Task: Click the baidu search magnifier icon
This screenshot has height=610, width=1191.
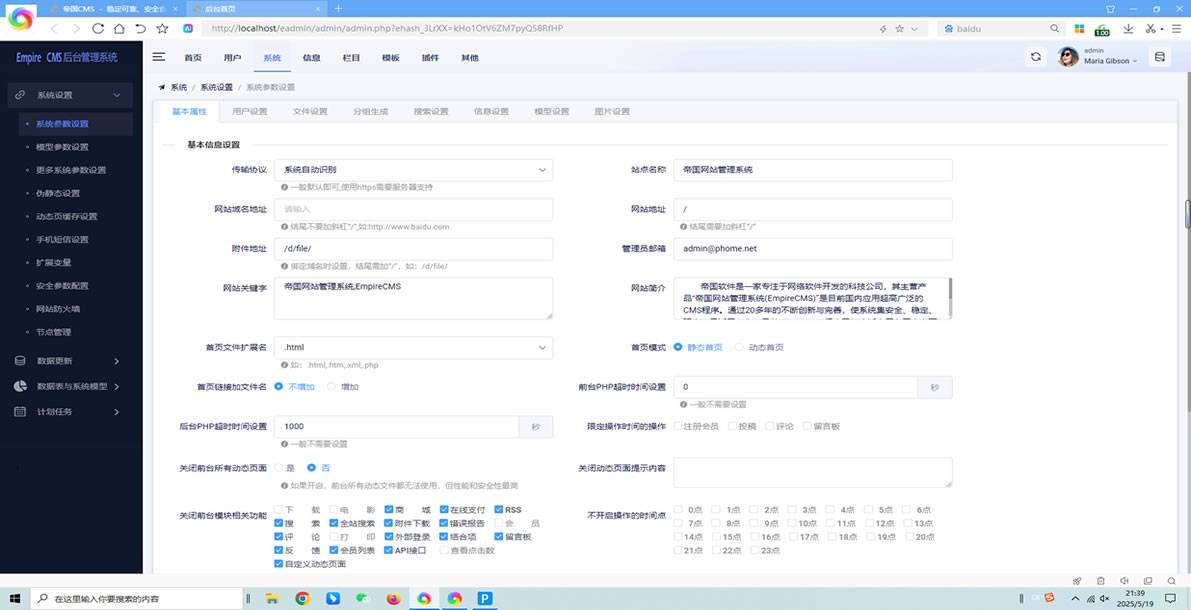Action: pos(1054,28)
